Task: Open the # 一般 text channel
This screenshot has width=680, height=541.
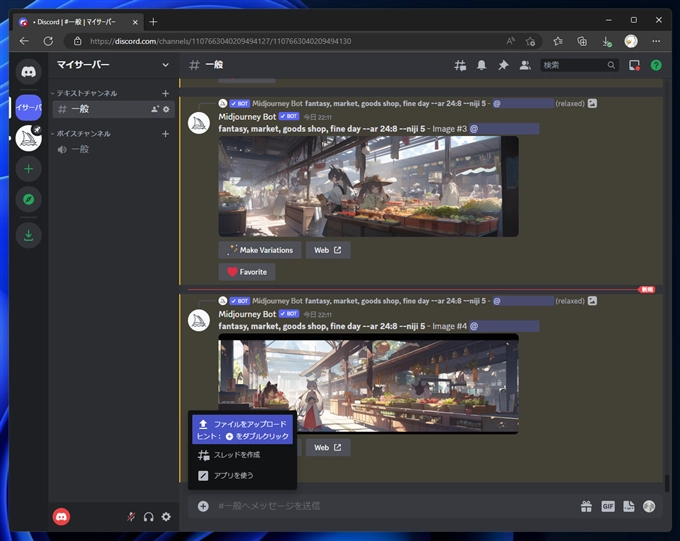Action: click(114, 109)
